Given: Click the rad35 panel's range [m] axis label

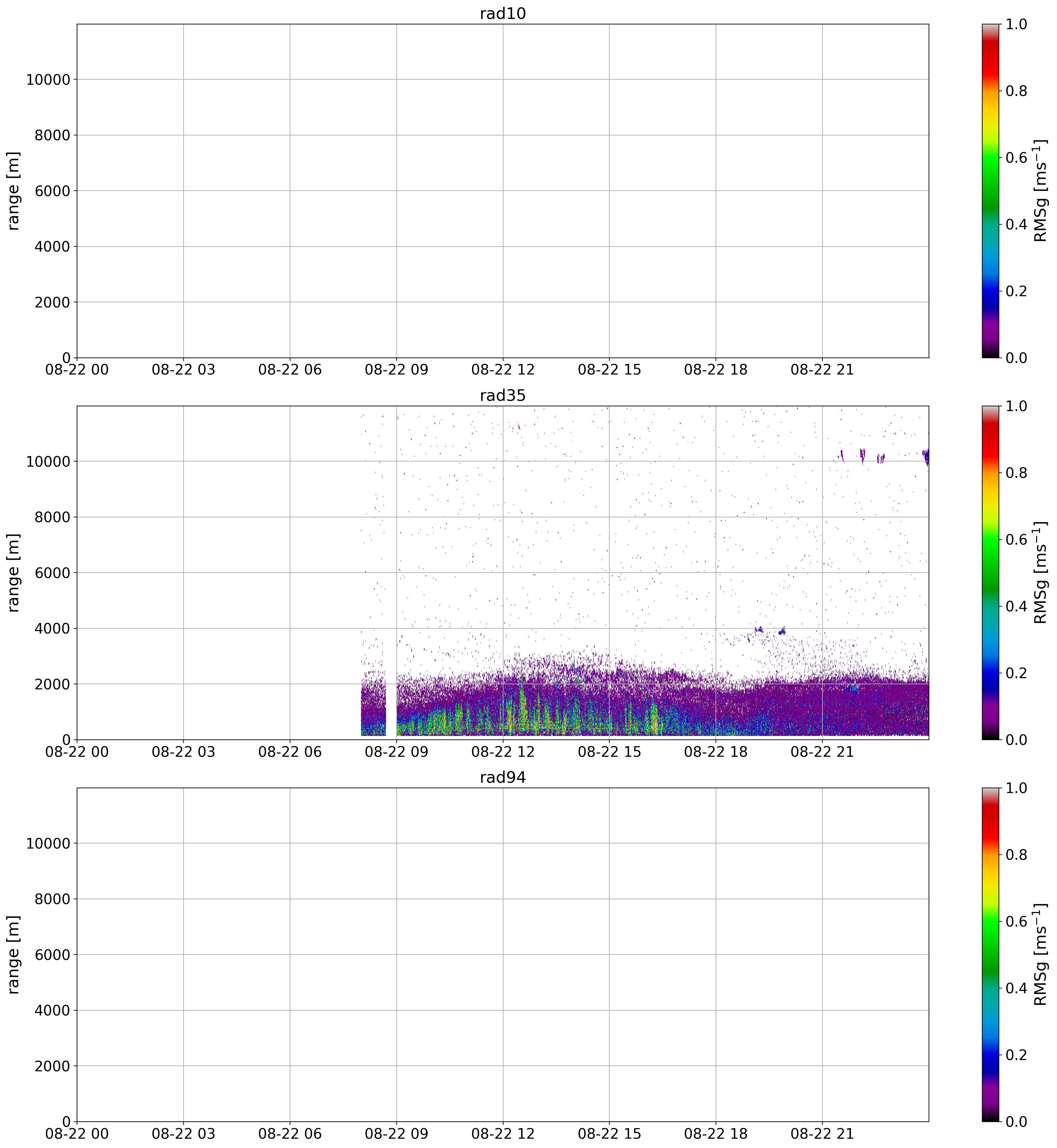Looking at the screenshot, I should [x=14, y=573].
